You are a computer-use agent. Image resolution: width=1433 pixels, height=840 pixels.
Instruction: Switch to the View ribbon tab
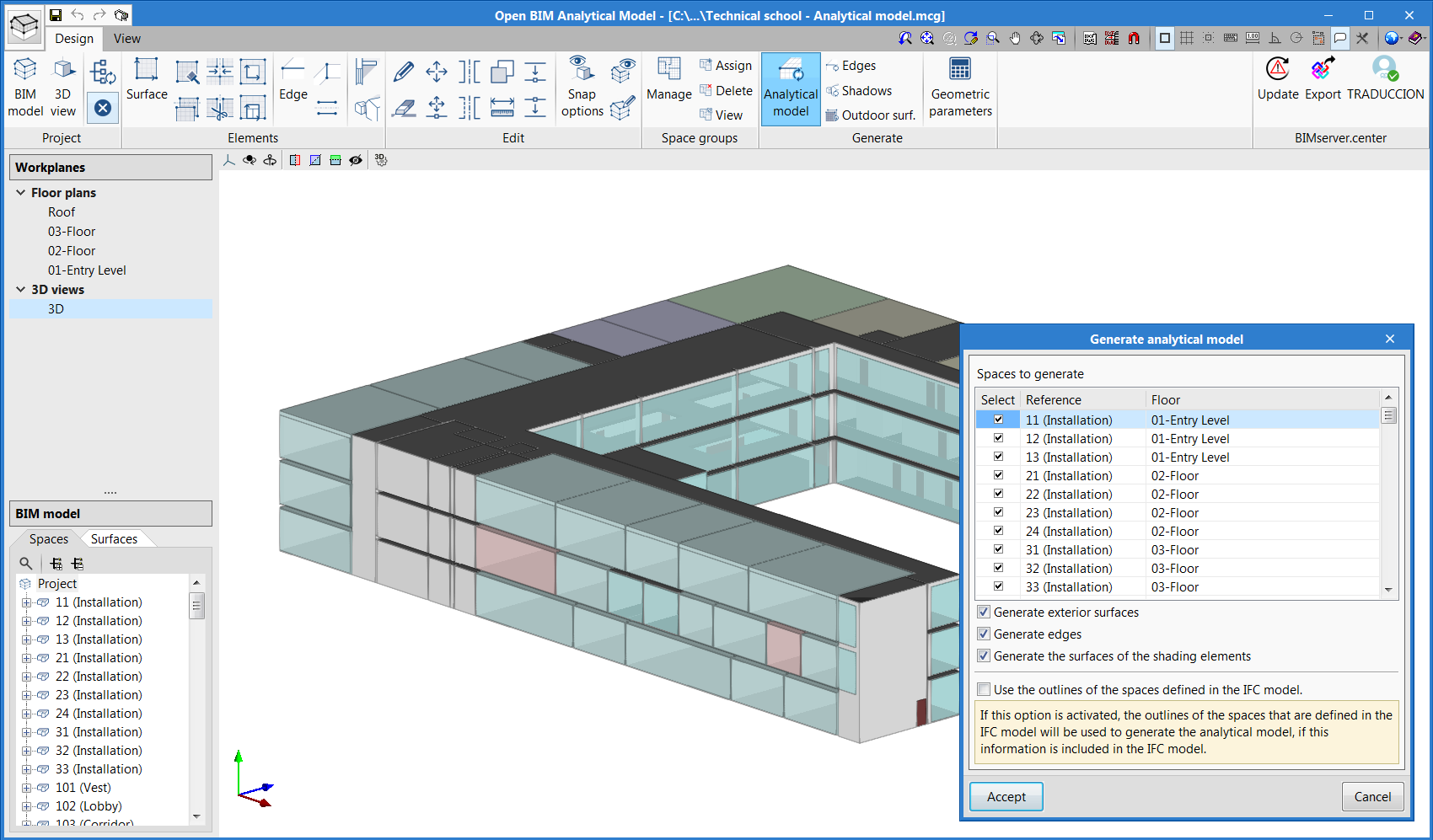tap(126, 39)
